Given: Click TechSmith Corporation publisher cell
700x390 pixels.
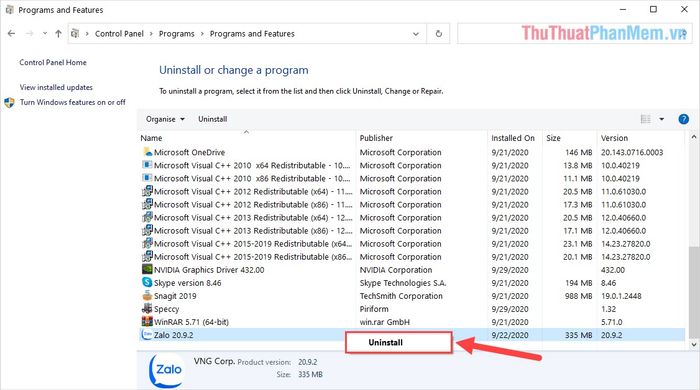Looking at the screenshot, I should pyautogui.click(x=401, y=296).
